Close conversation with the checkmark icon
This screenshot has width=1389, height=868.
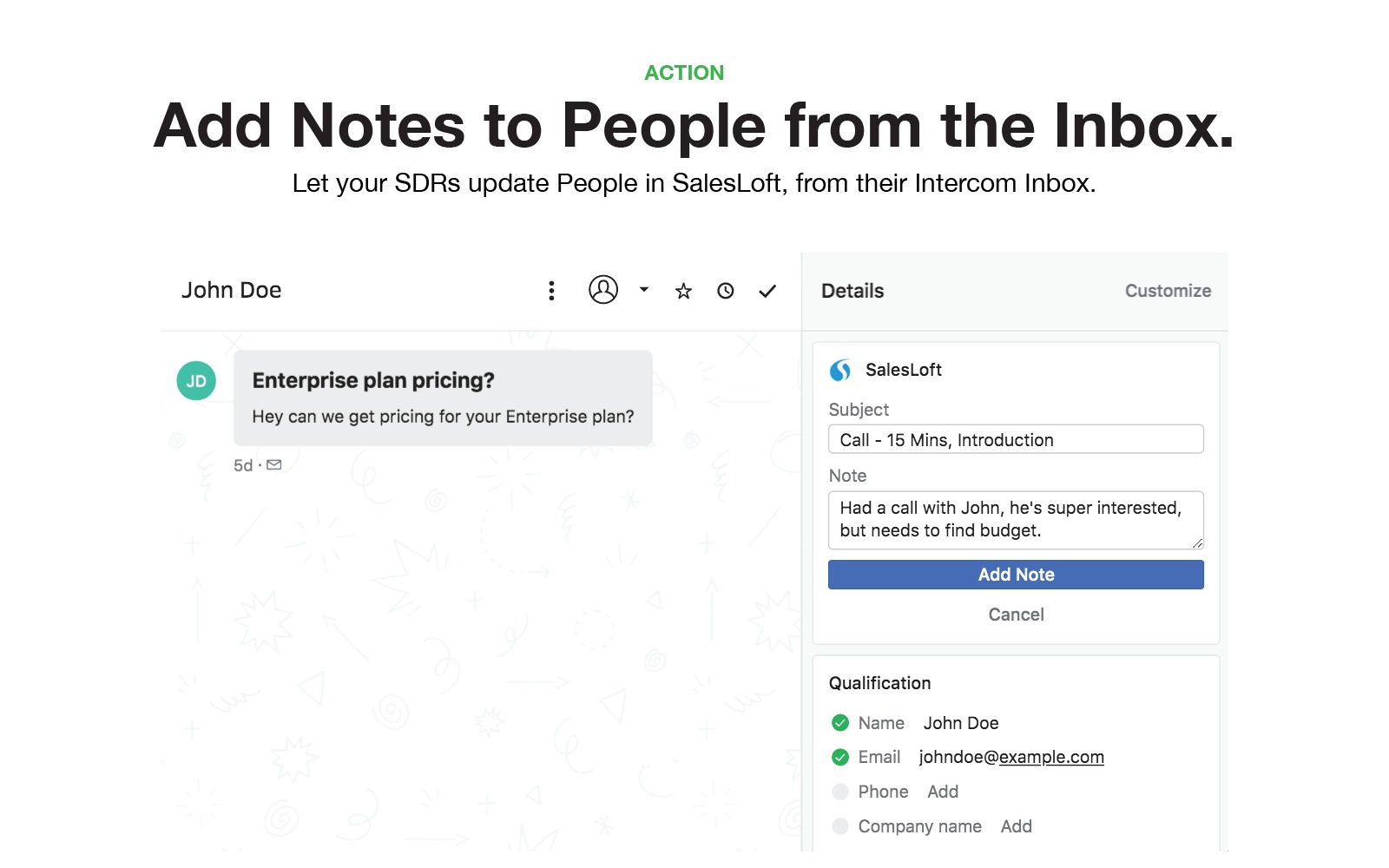[x=767, y=292]
